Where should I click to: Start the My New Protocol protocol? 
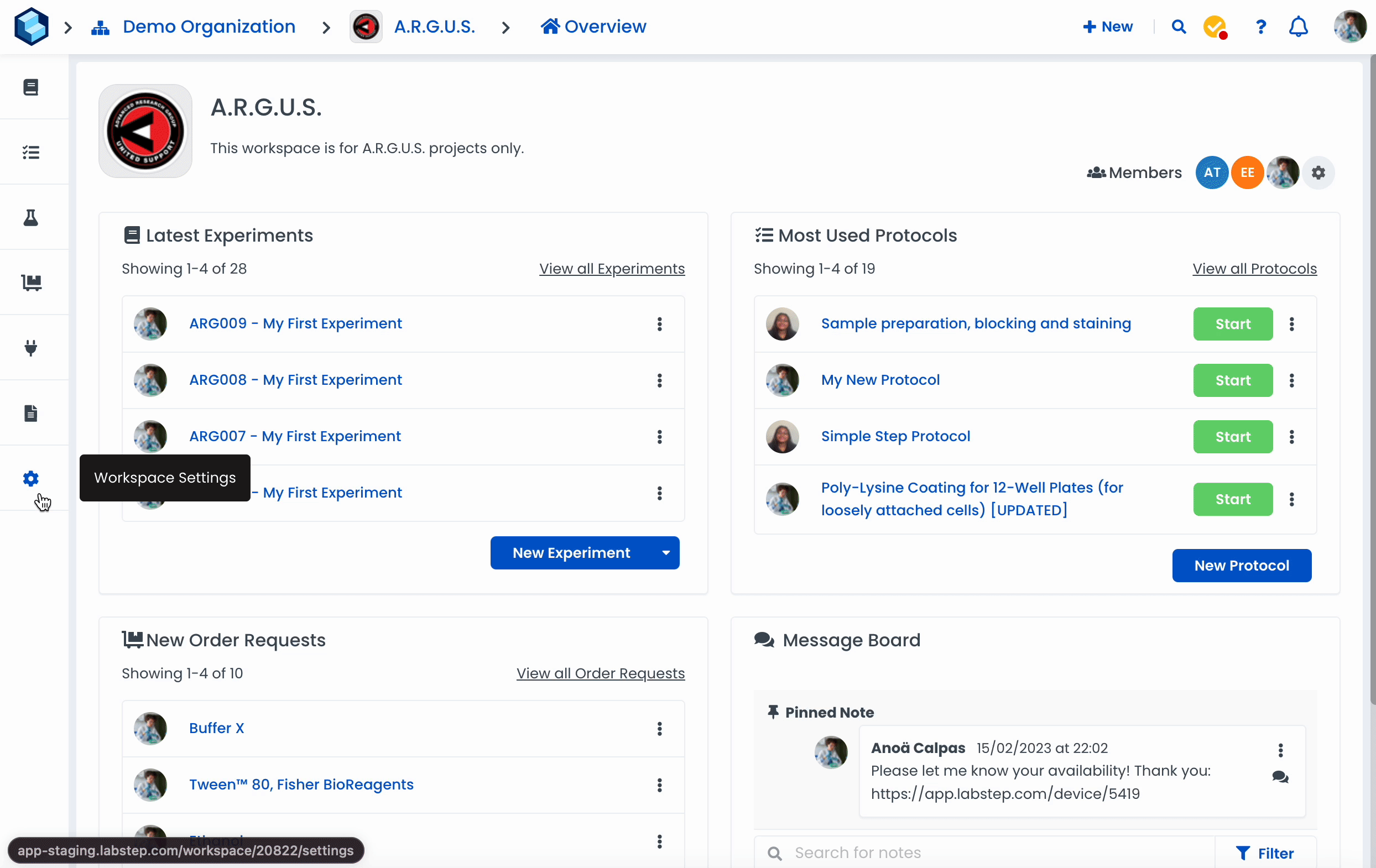[x=1233, y=380]
